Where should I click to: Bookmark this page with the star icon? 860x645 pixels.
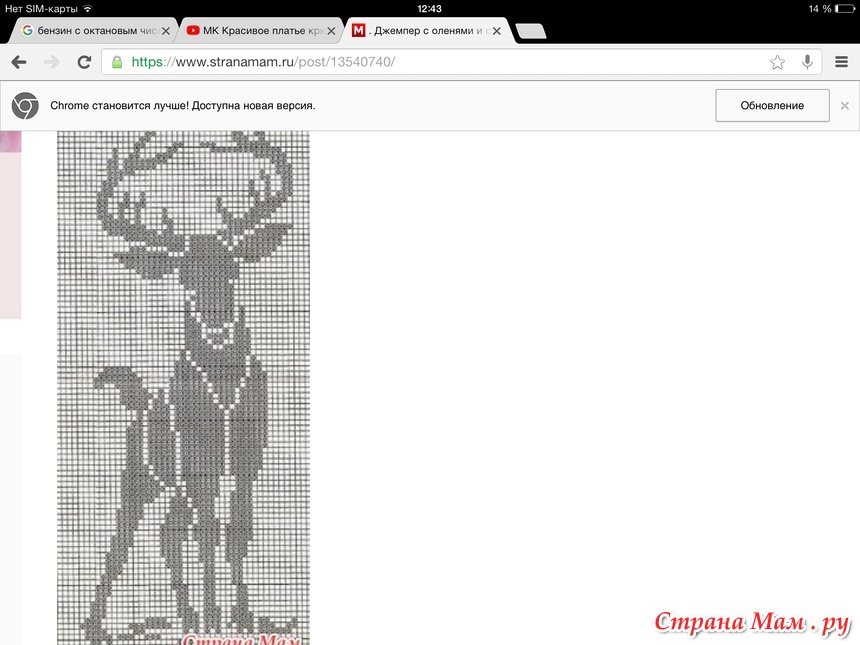coord(777,62)
